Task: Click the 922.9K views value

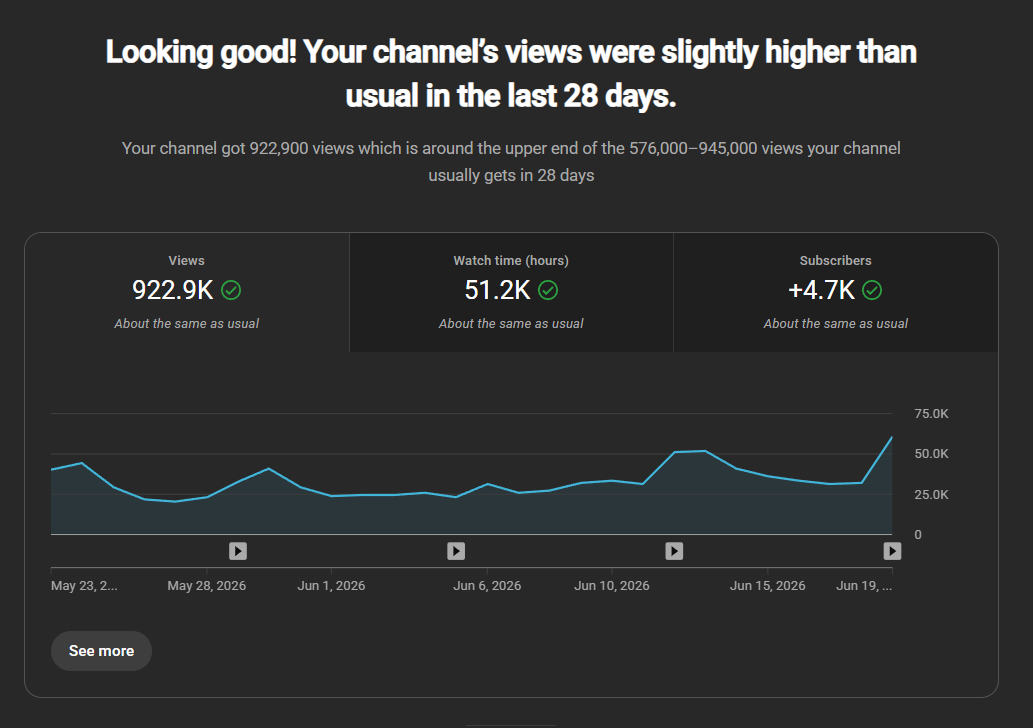Action: (x=173, y=290)
